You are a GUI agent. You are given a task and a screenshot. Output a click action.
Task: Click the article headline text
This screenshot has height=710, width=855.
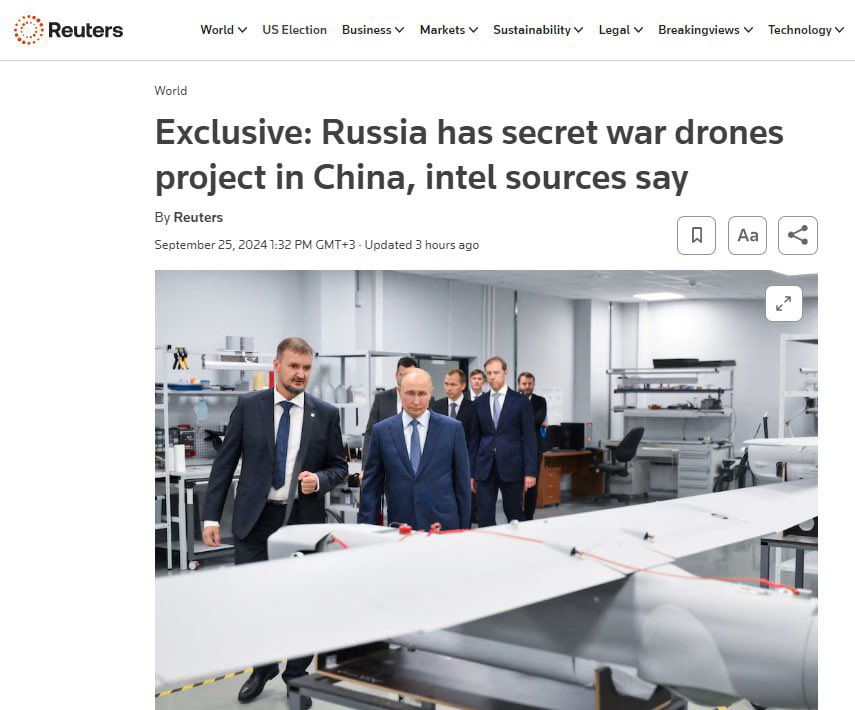pyautogui.click(x=469, y=155)
